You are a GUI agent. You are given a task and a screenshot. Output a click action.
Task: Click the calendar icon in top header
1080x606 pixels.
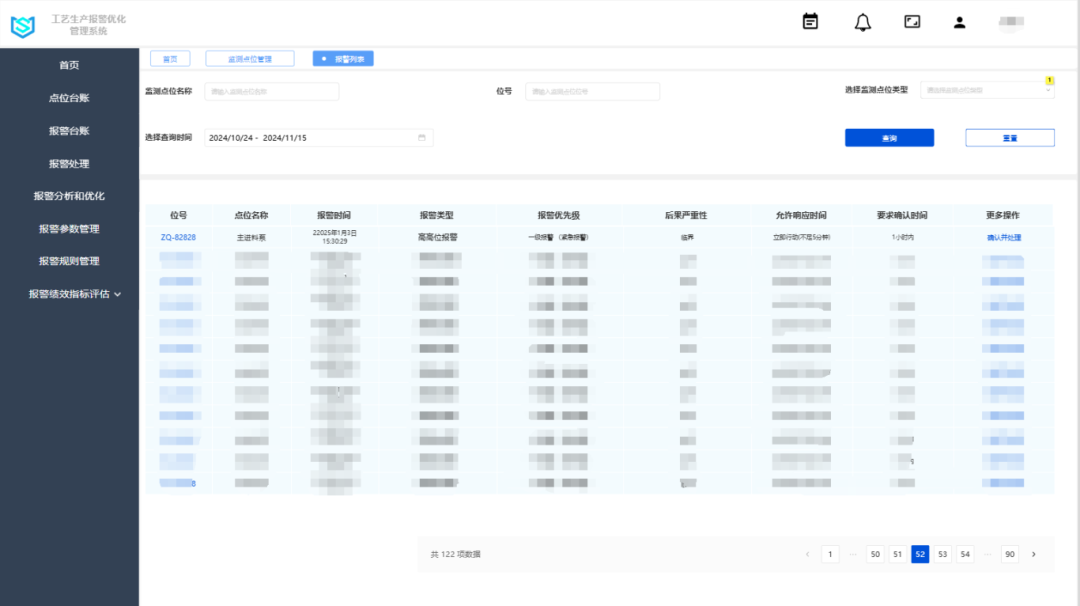coord(810,22)
